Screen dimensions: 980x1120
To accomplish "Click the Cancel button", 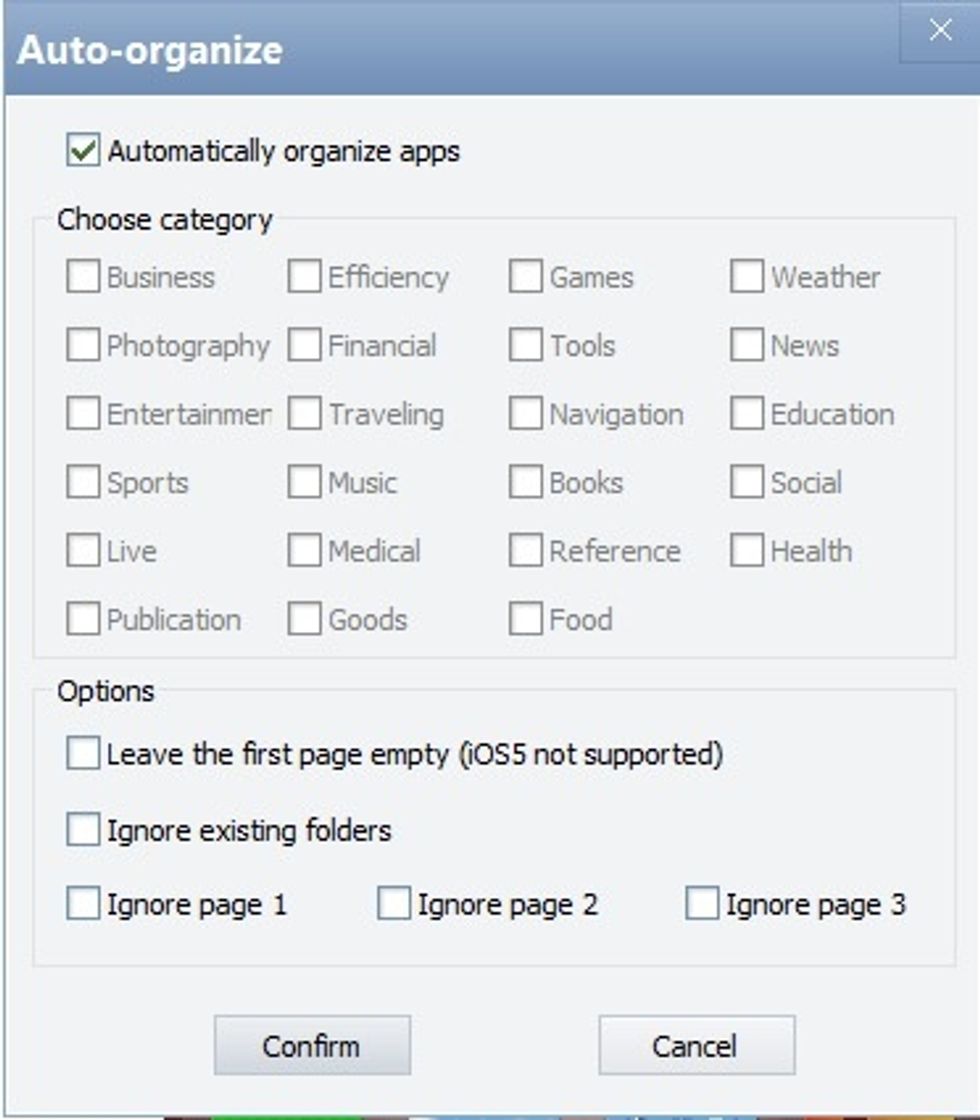I will tap(696, 1046).
